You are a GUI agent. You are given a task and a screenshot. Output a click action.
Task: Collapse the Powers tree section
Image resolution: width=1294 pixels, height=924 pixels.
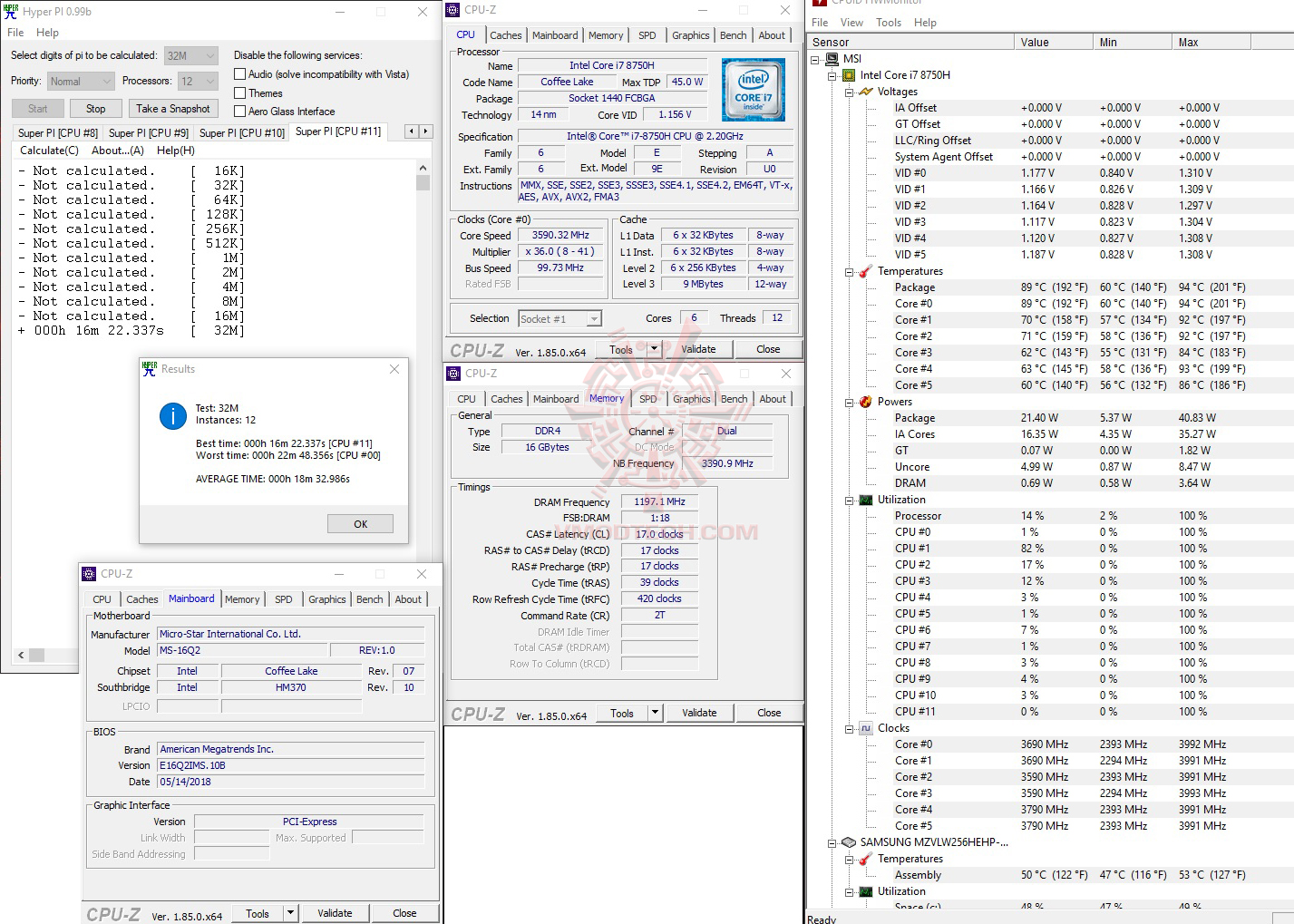coord(850,402)
